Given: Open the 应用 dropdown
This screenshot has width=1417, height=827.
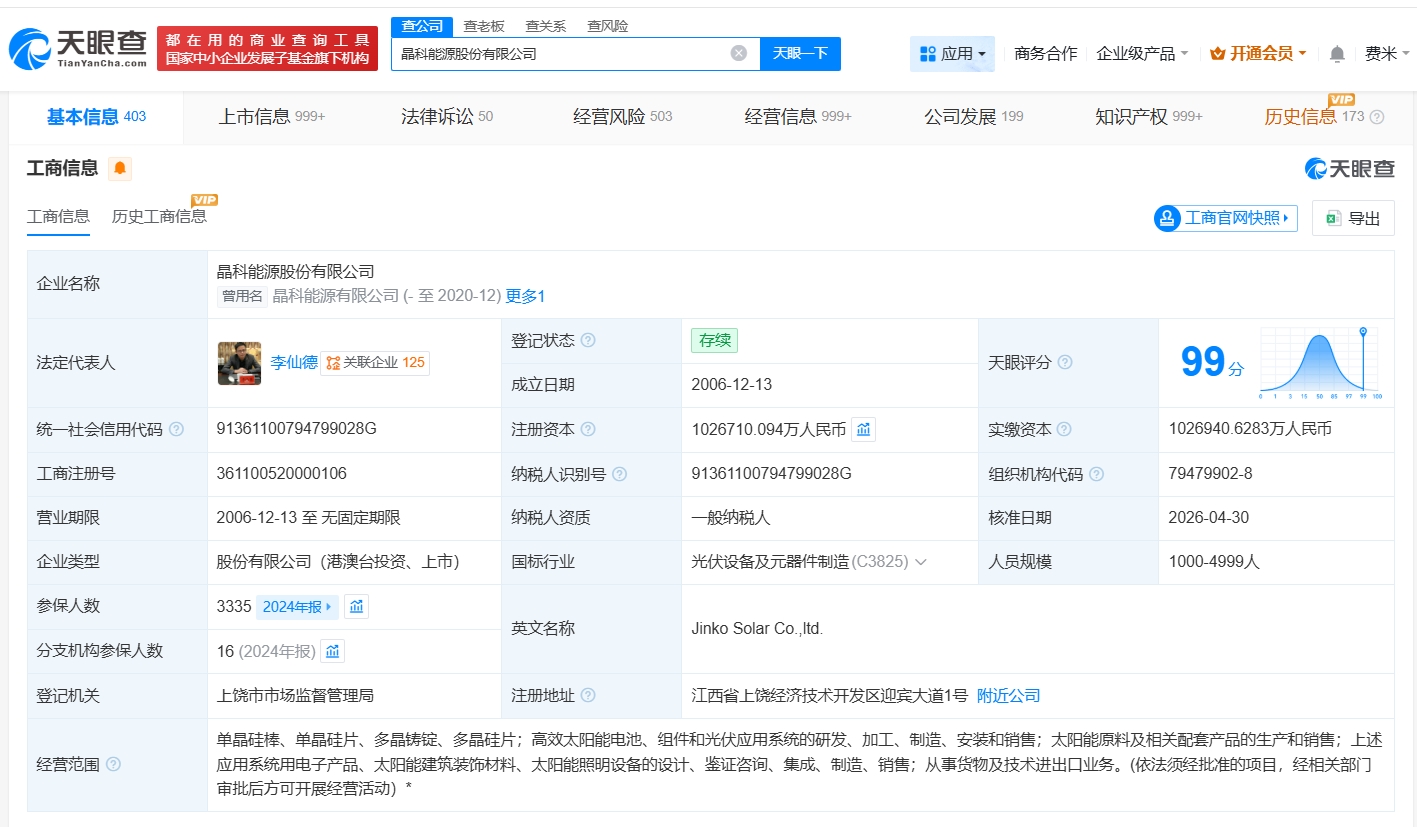Looking at the screenshot, I should click(x=952, y=54).
